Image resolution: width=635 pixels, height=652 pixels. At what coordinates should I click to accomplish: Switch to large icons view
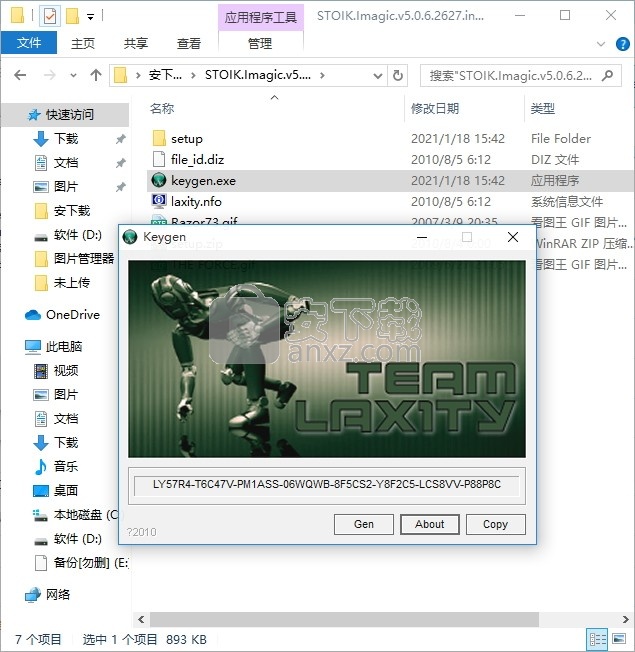619,639
